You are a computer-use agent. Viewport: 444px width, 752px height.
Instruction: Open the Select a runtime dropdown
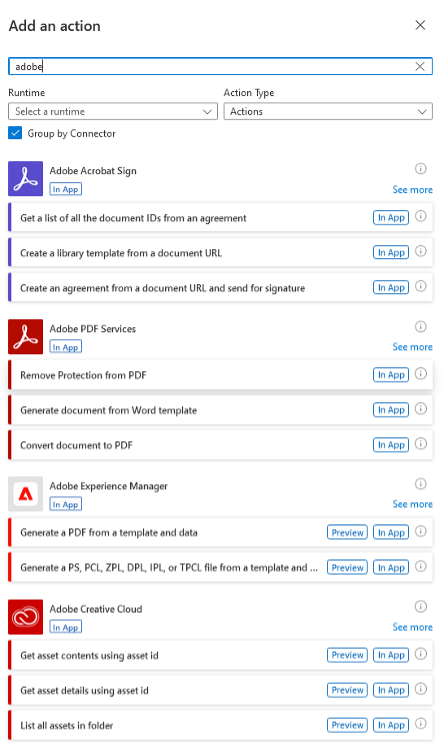click(113, 111)
